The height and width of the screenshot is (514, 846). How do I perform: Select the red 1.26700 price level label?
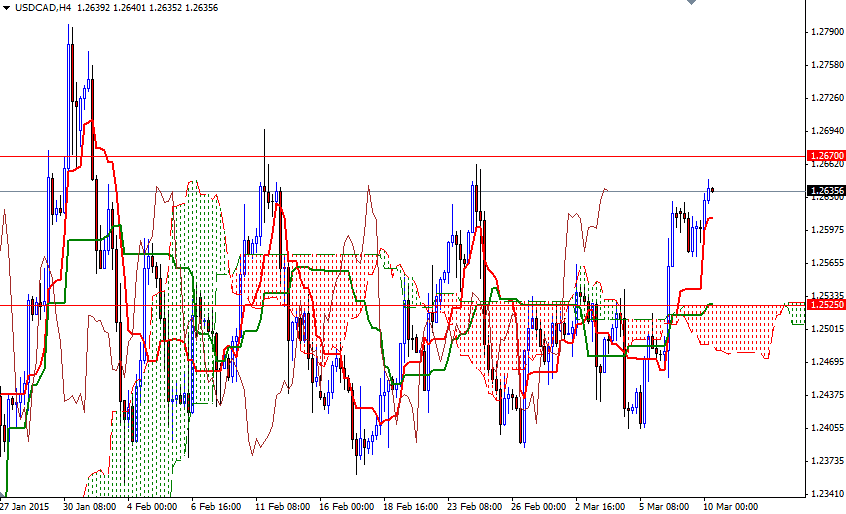pos(825,156)
